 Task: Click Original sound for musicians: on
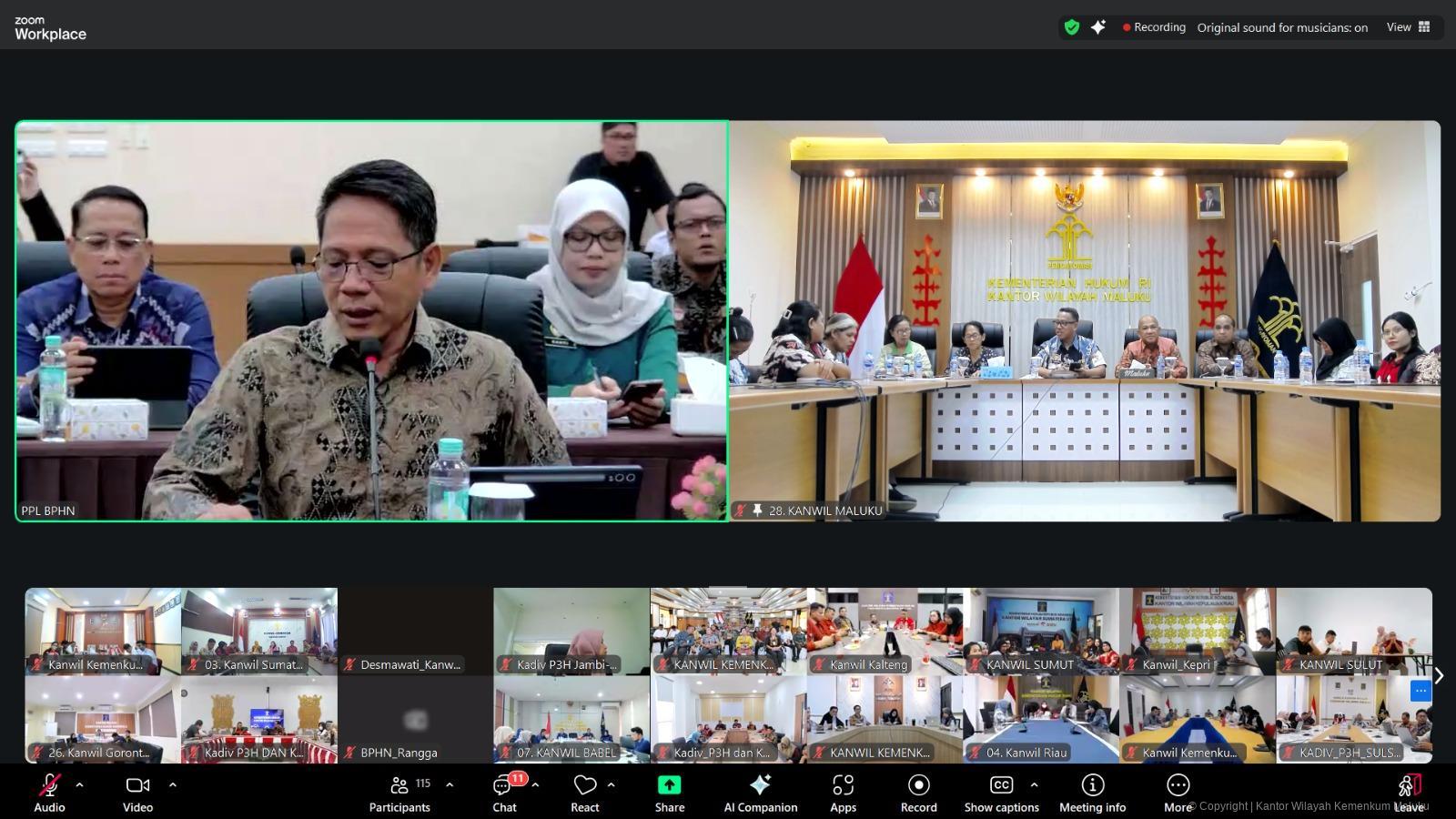click(x=1281, y=27)
